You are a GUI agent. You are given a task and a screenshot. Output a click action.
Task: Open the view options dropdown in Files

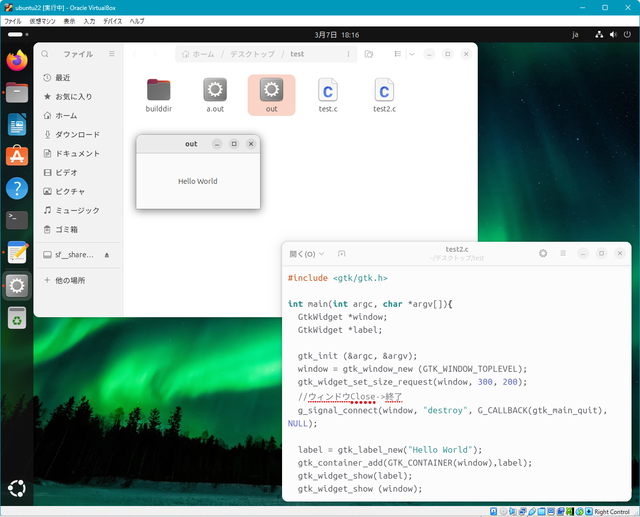pyautogui.click(x=411, y=54)
